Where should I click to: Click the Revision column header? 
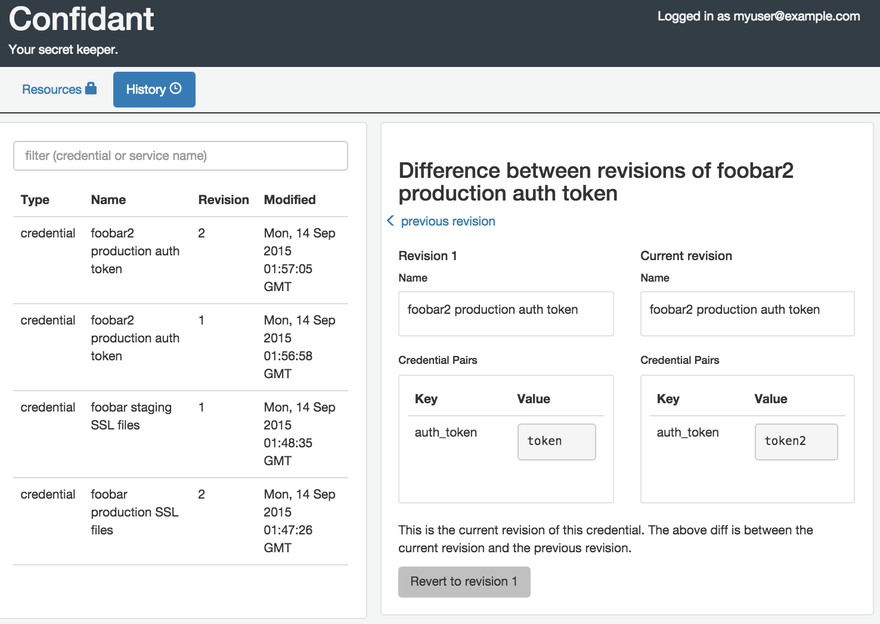point(223,200)
